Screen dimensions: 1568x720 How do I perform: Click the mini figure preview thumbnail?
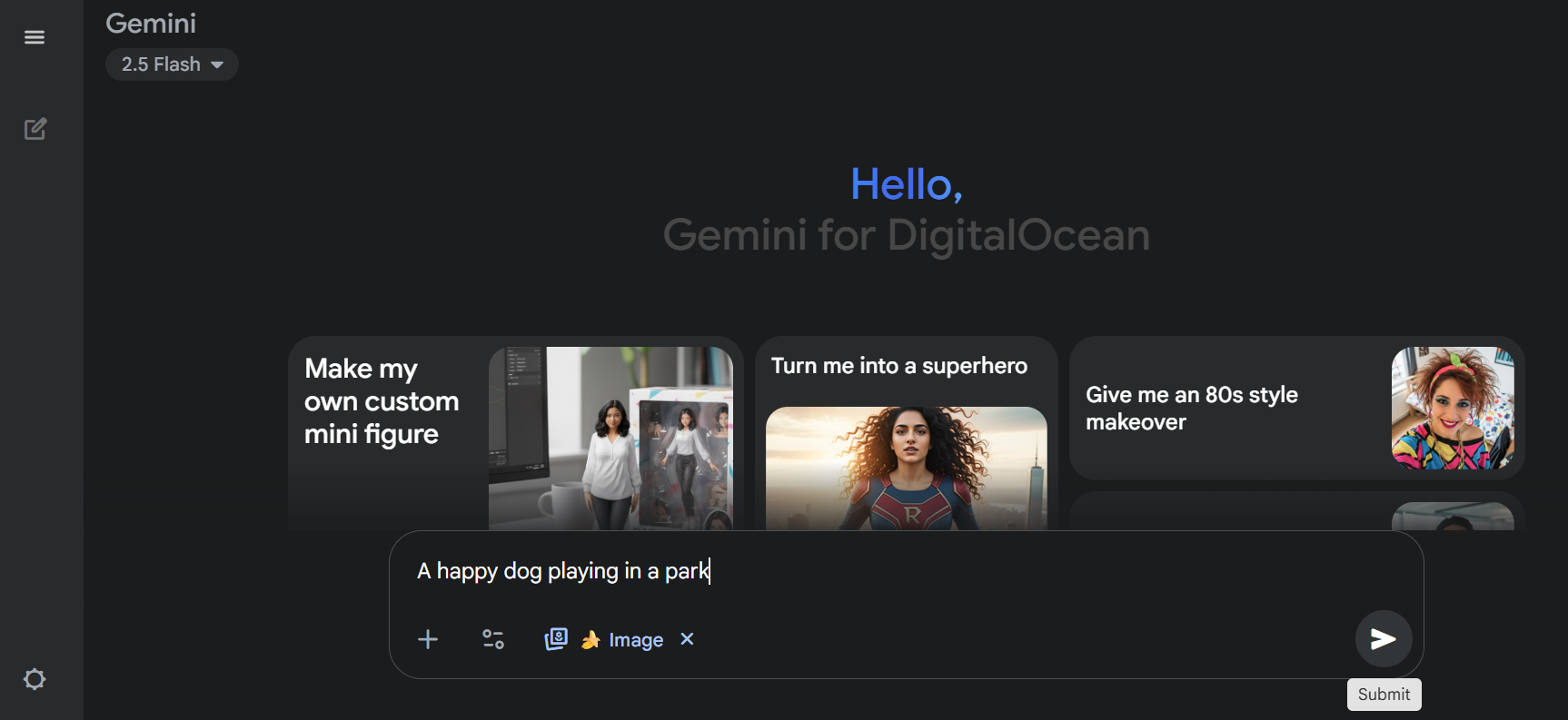pyautogui.click(x=610, y=439)
